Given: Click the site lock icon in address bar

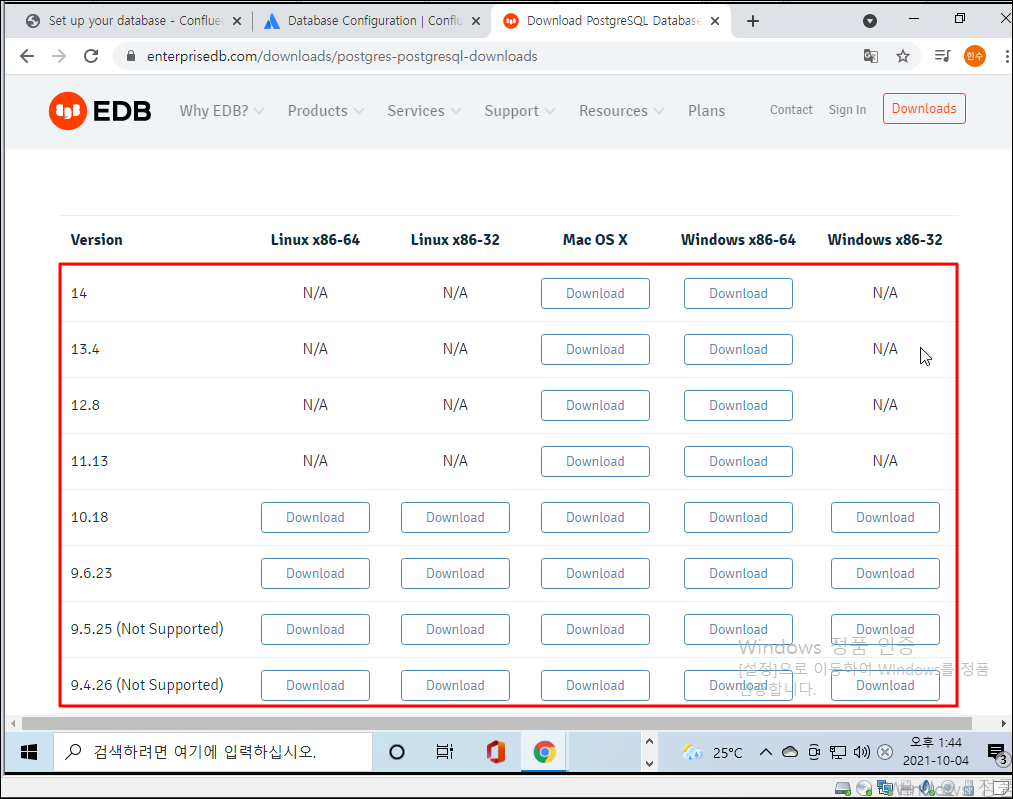Looking at the screenshot, I should click(x=131, y=56).
